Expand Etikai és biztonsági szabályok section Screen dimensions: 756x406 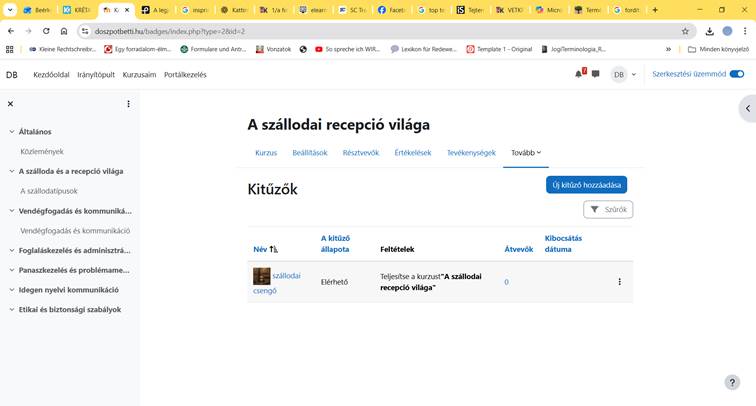click(x=12, y=310)
